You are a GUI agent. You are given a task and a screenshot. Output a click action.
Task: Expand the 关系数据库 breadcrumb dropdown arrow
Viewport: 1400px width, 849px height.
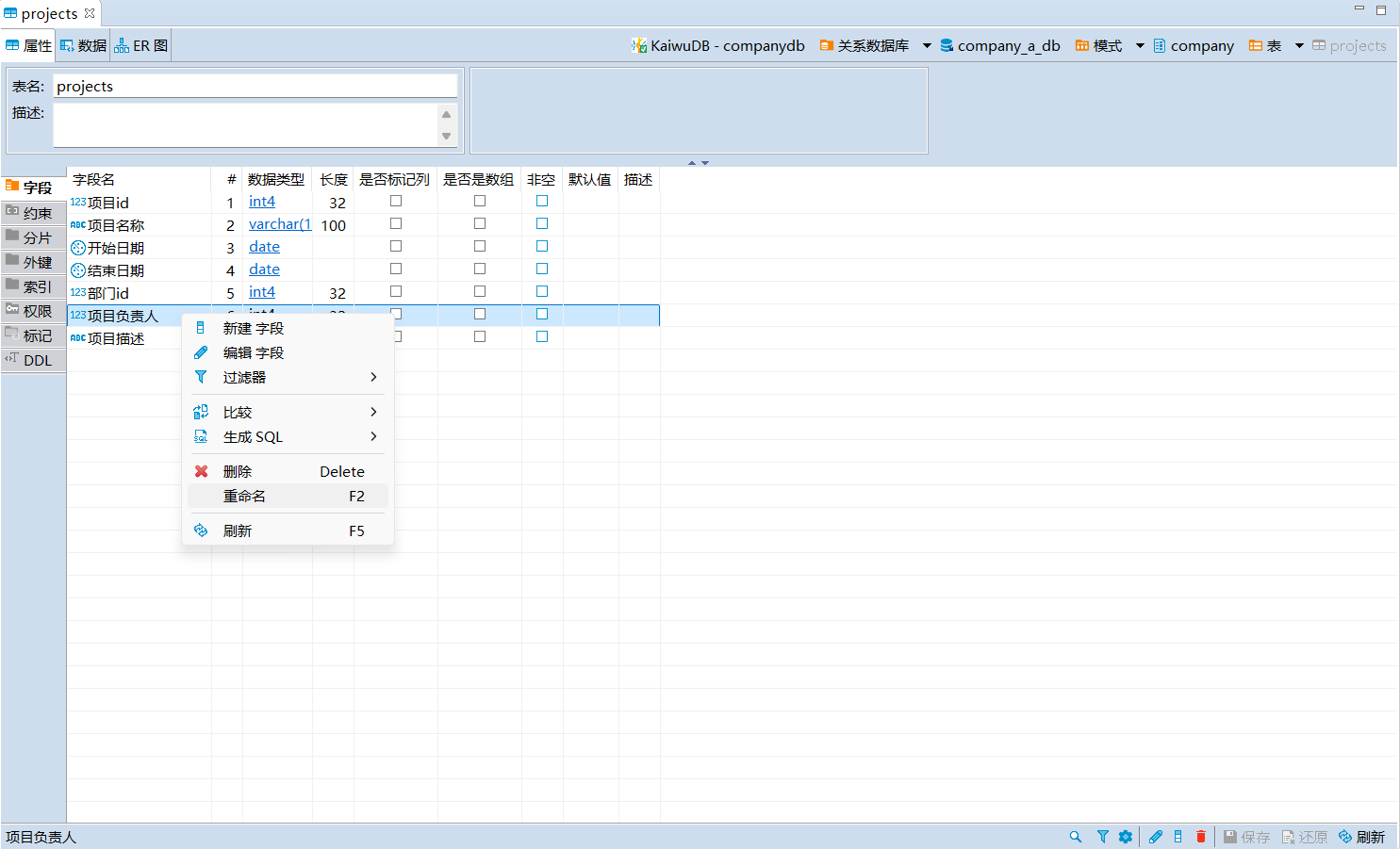click(x=927, y=45)
